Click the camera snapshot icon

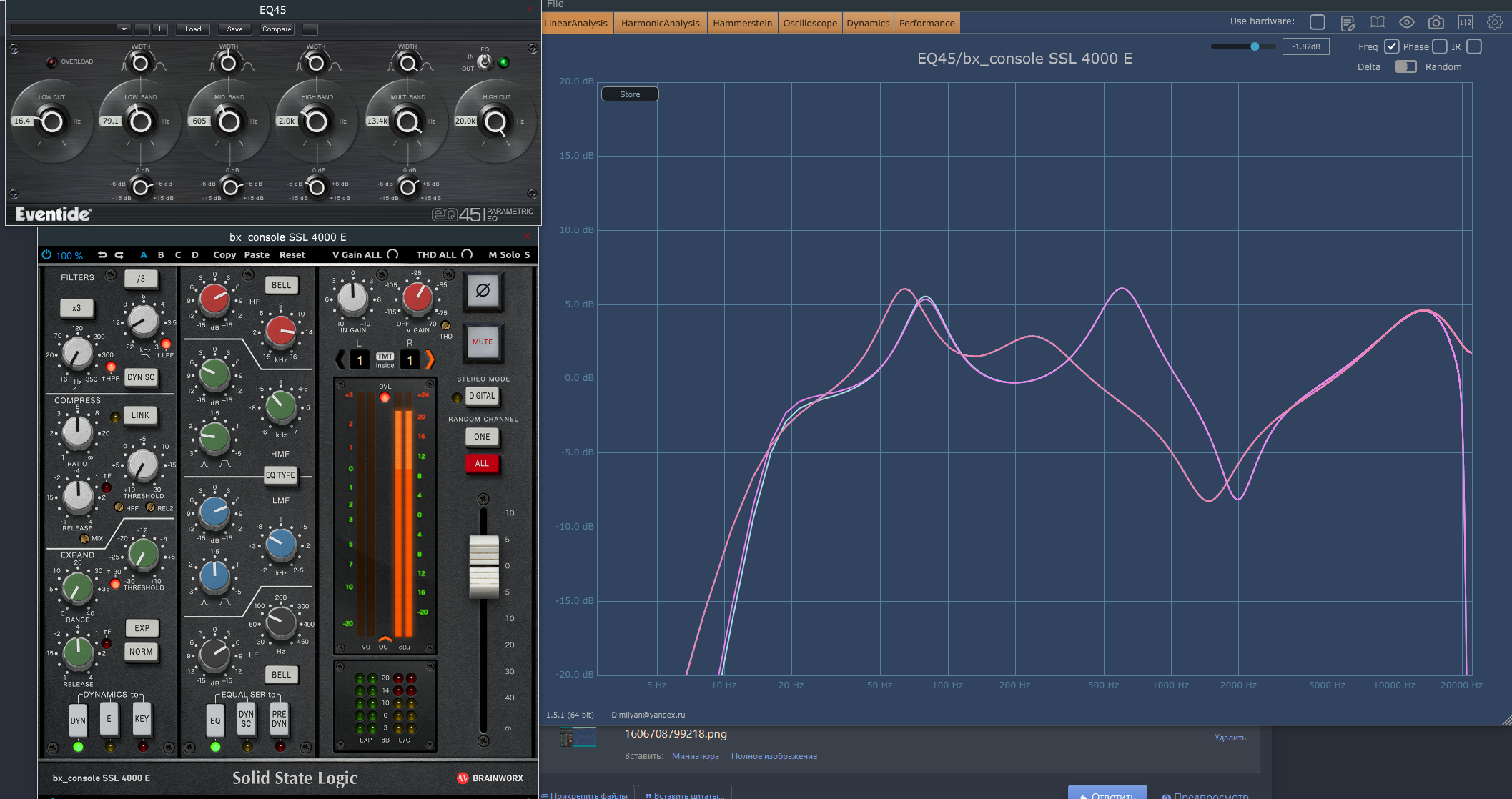pyautogui.click(x=1436, y=23)
